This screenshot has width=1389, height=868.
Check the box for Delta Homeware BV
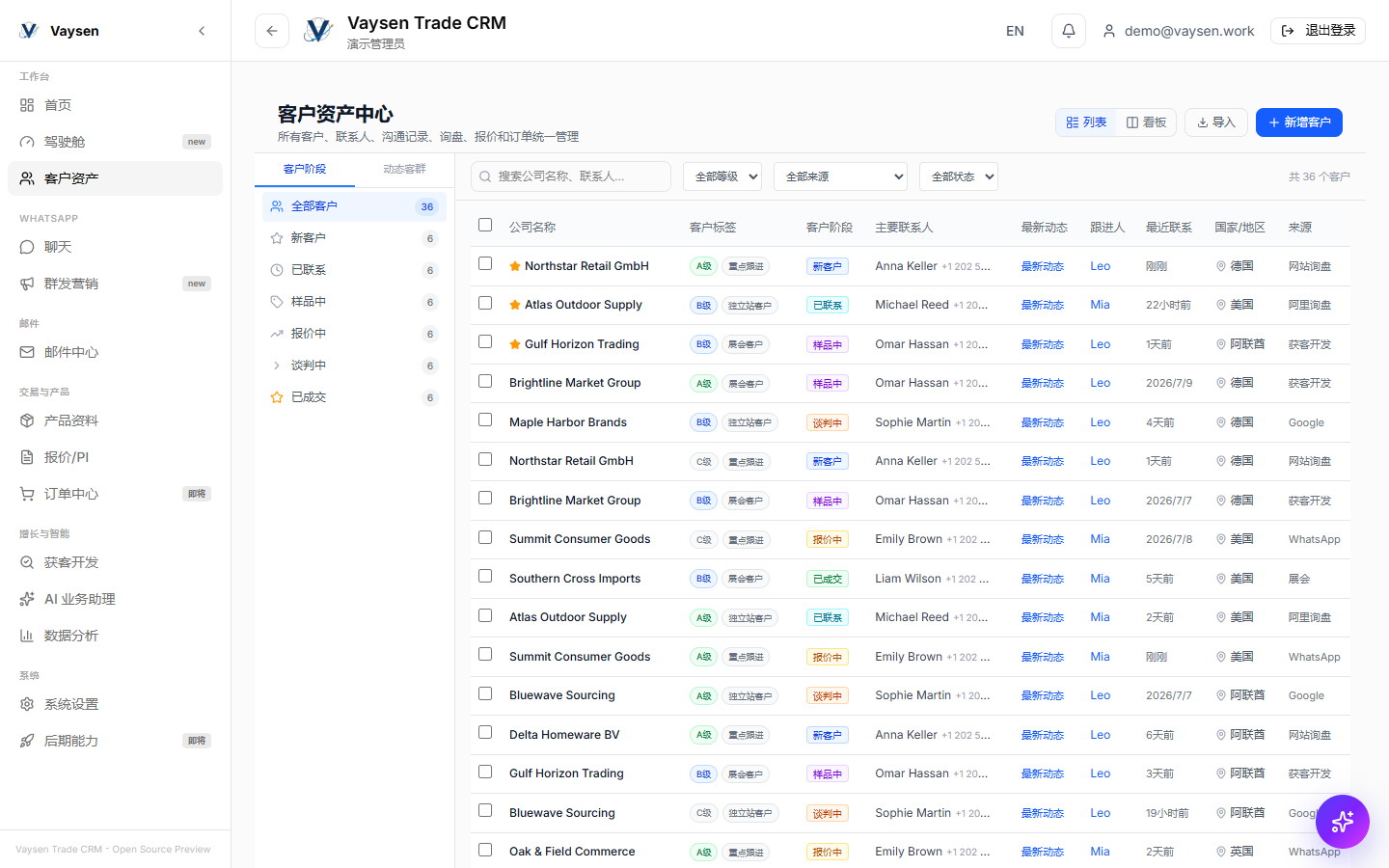485,732
